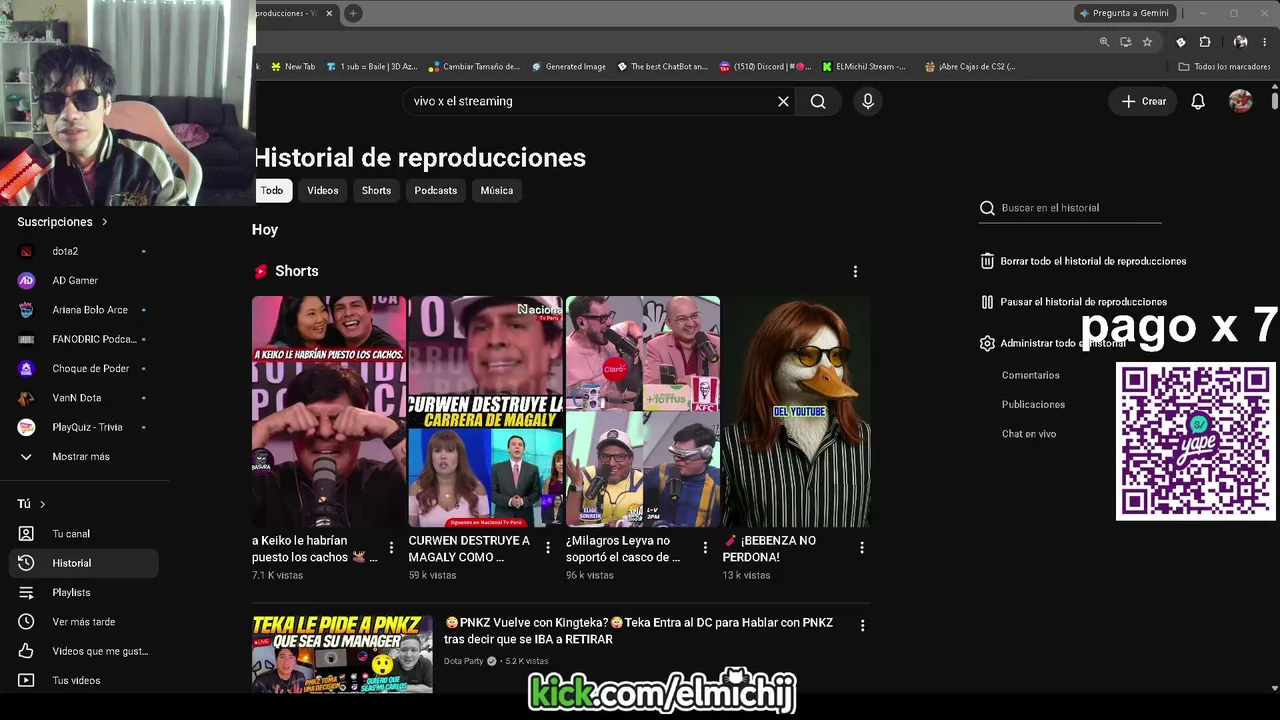
Task: Open options for Milagros Leyva short
Action: (705, 547)
